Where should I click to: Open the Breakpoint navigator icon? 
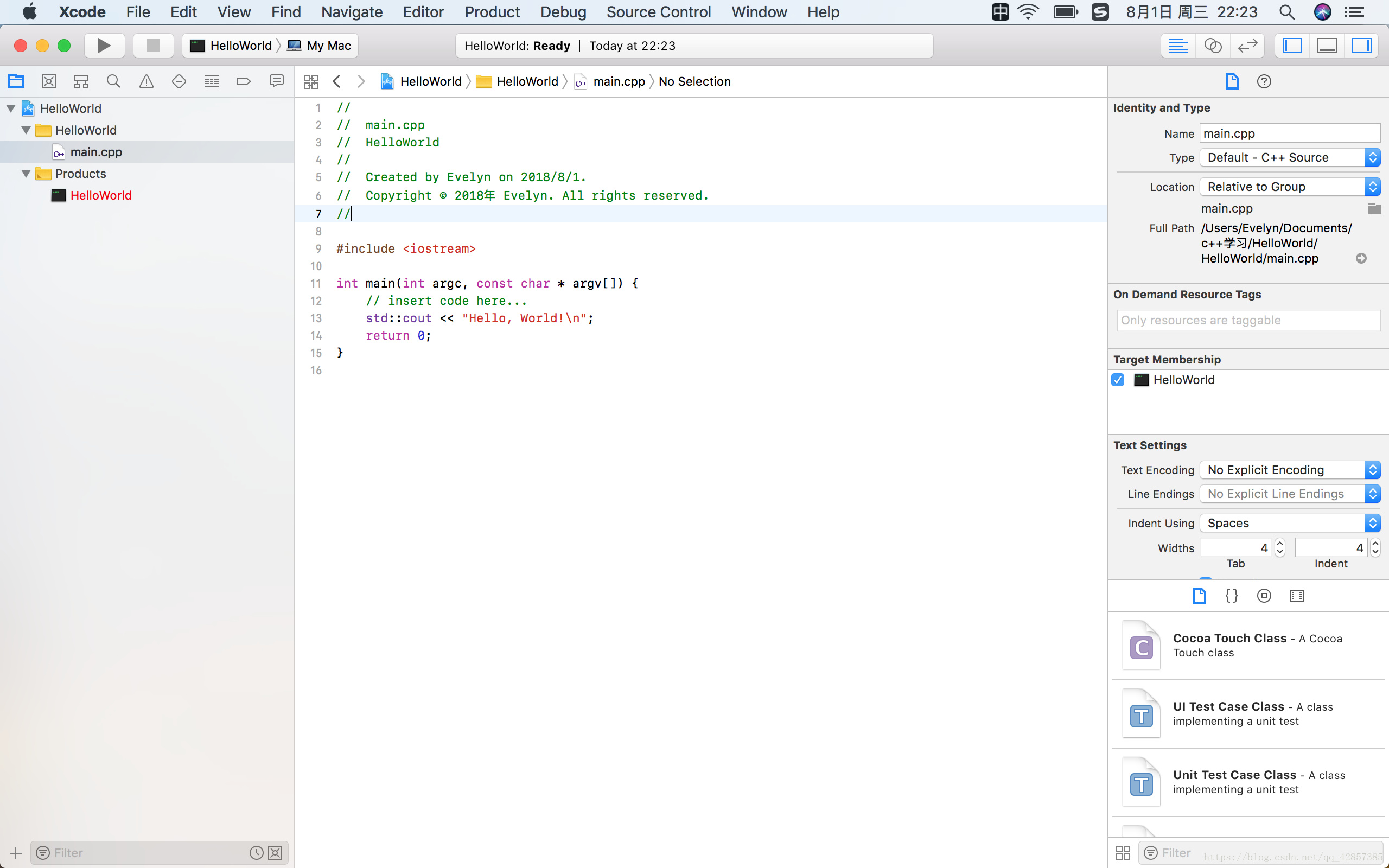click(244, 81)
